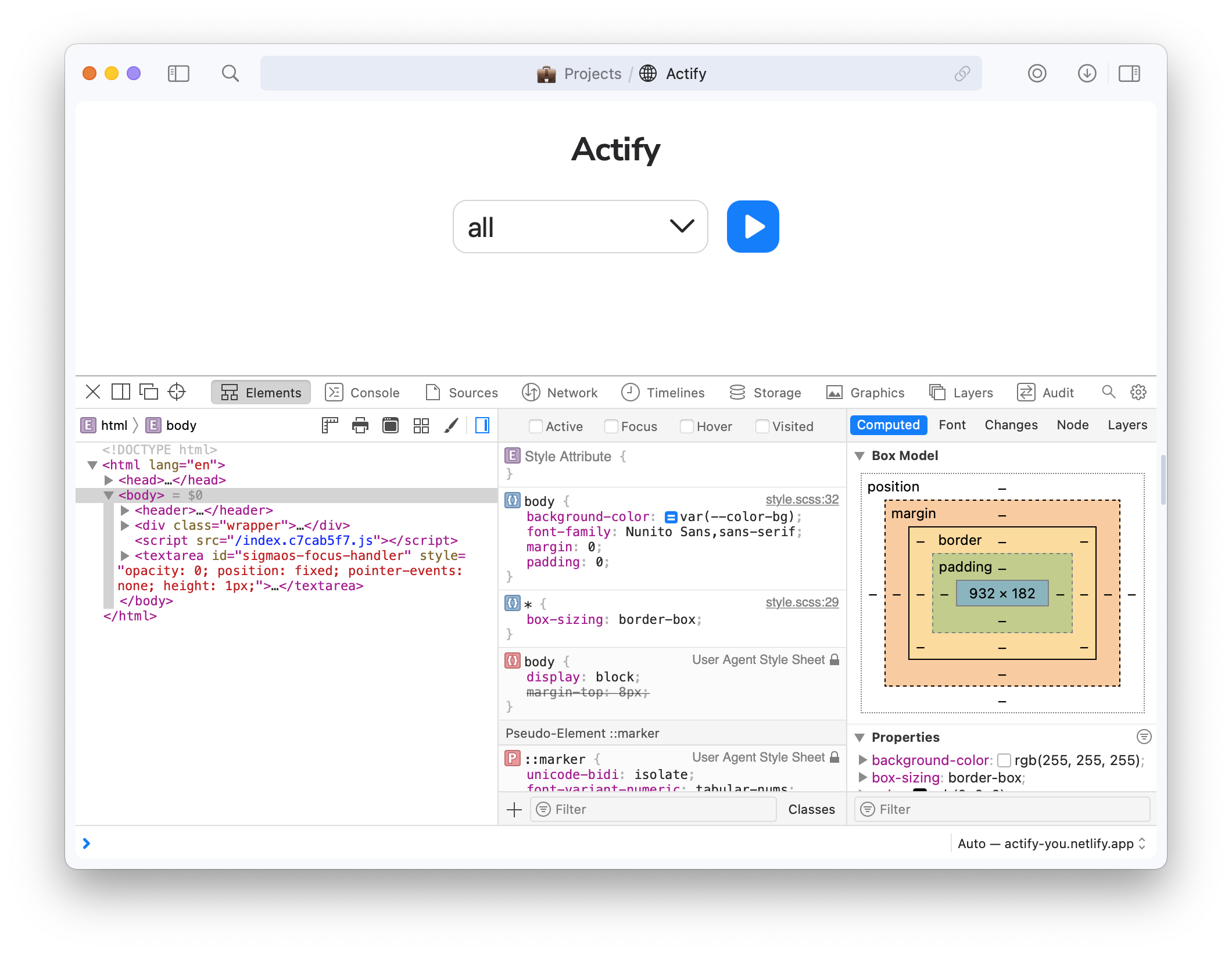The image size is (1232, 955).
Task: Click the blue play button
Action: coord(753,227)
